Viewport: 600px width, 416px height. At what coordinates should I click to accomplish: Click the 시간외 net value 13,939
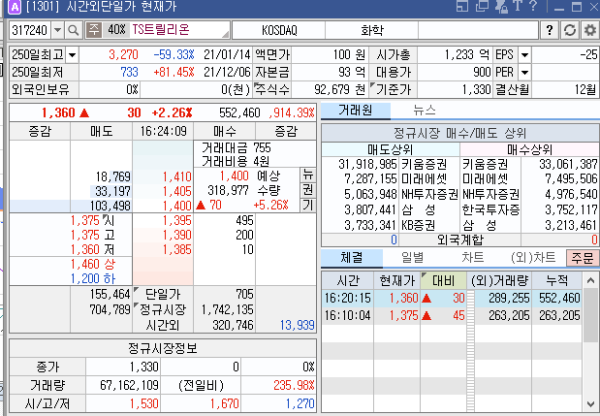297,325
